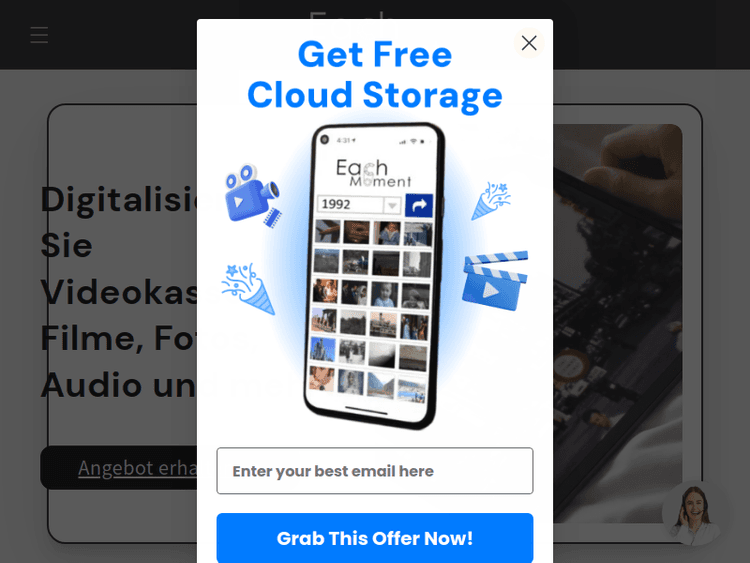Click the EachMoment logo on phone

tap(373, 173)
